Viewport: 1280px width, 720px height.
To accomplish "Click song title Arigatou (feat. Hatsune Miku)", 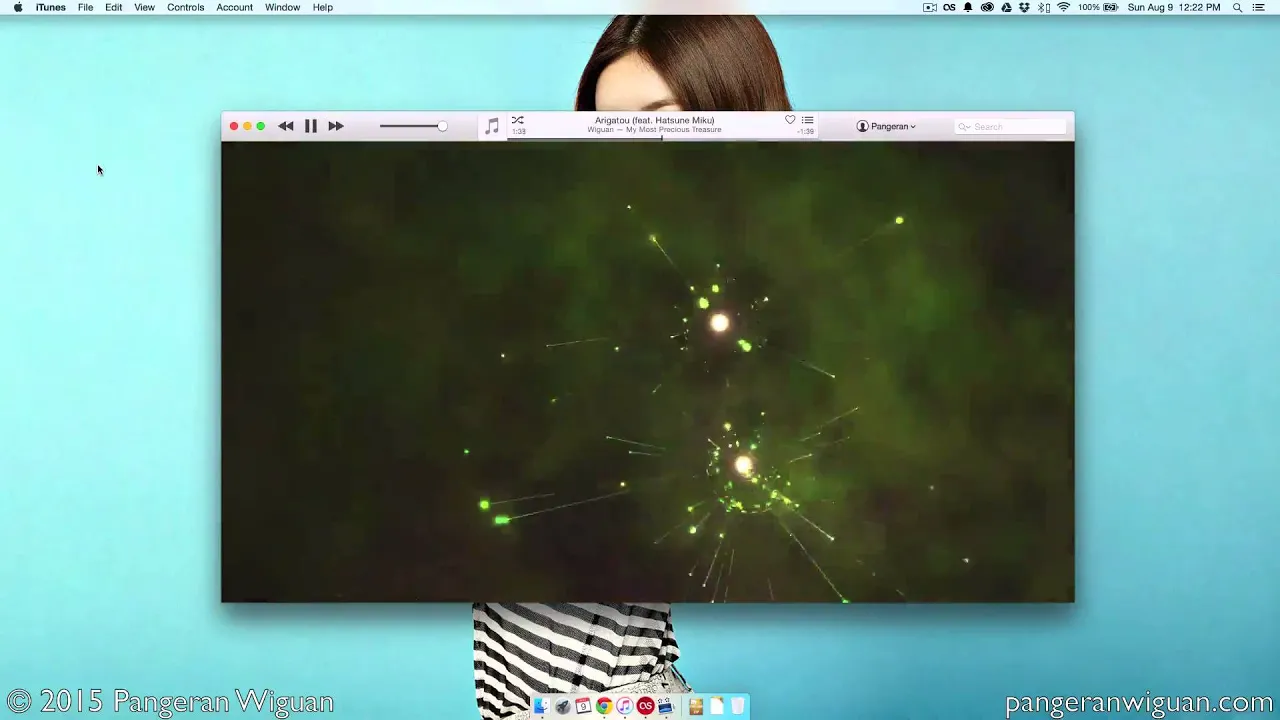I will 655,120.
